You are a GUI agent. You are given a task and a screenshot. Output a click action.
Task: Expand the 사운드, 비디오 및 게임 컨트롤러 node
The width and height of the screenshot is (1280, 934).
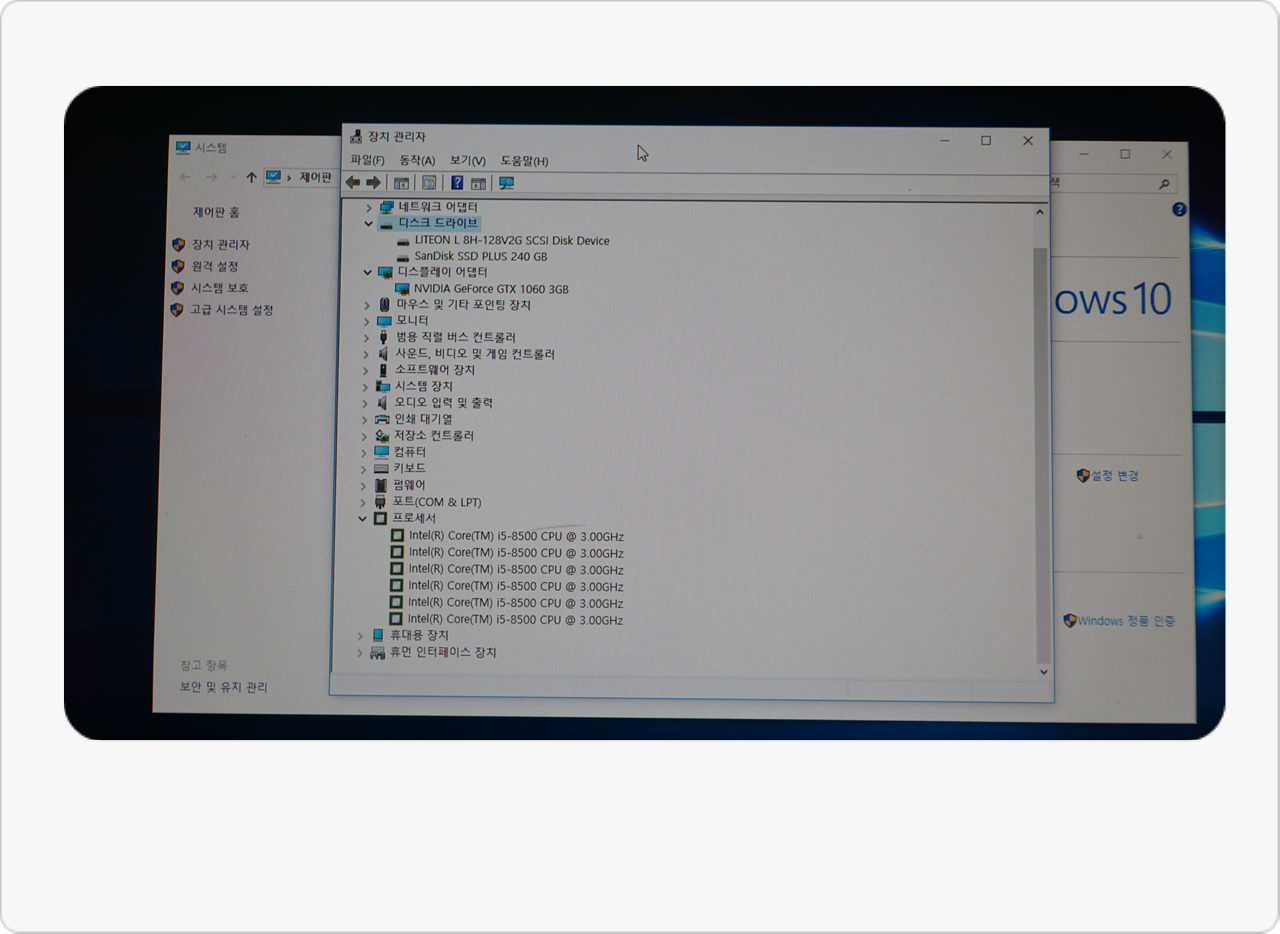tap(366, 355)
